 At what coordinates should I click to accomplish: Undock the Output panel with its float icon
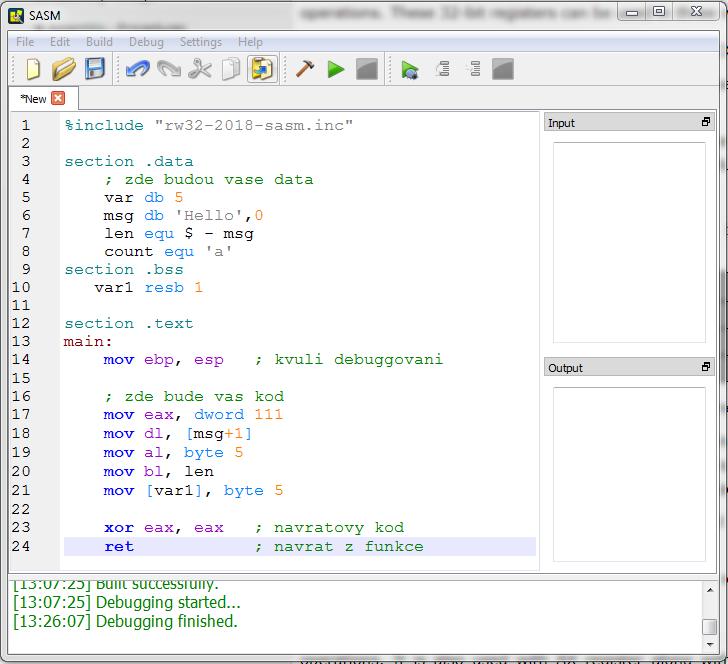[x=706, y=367]
